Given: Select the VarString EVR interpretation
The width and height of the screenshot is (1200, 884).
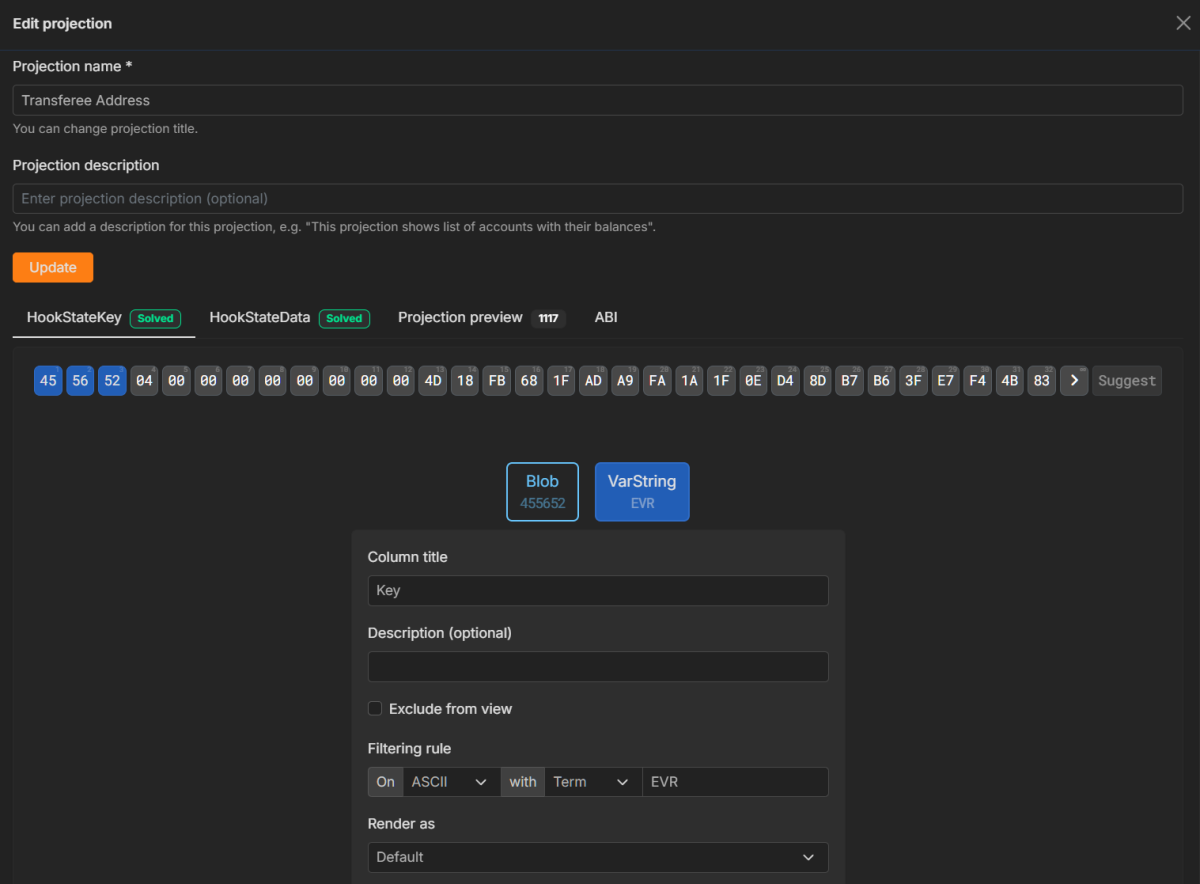Looking at the screenshot, I should (x=642, y=491).
